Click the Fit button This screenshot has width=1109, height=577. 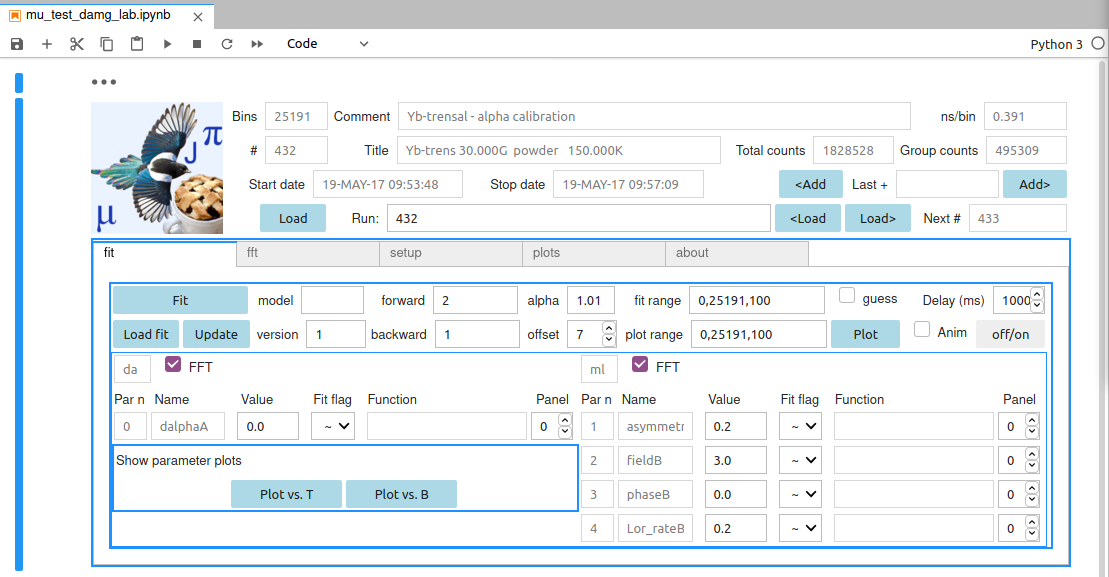click(180, 301)
